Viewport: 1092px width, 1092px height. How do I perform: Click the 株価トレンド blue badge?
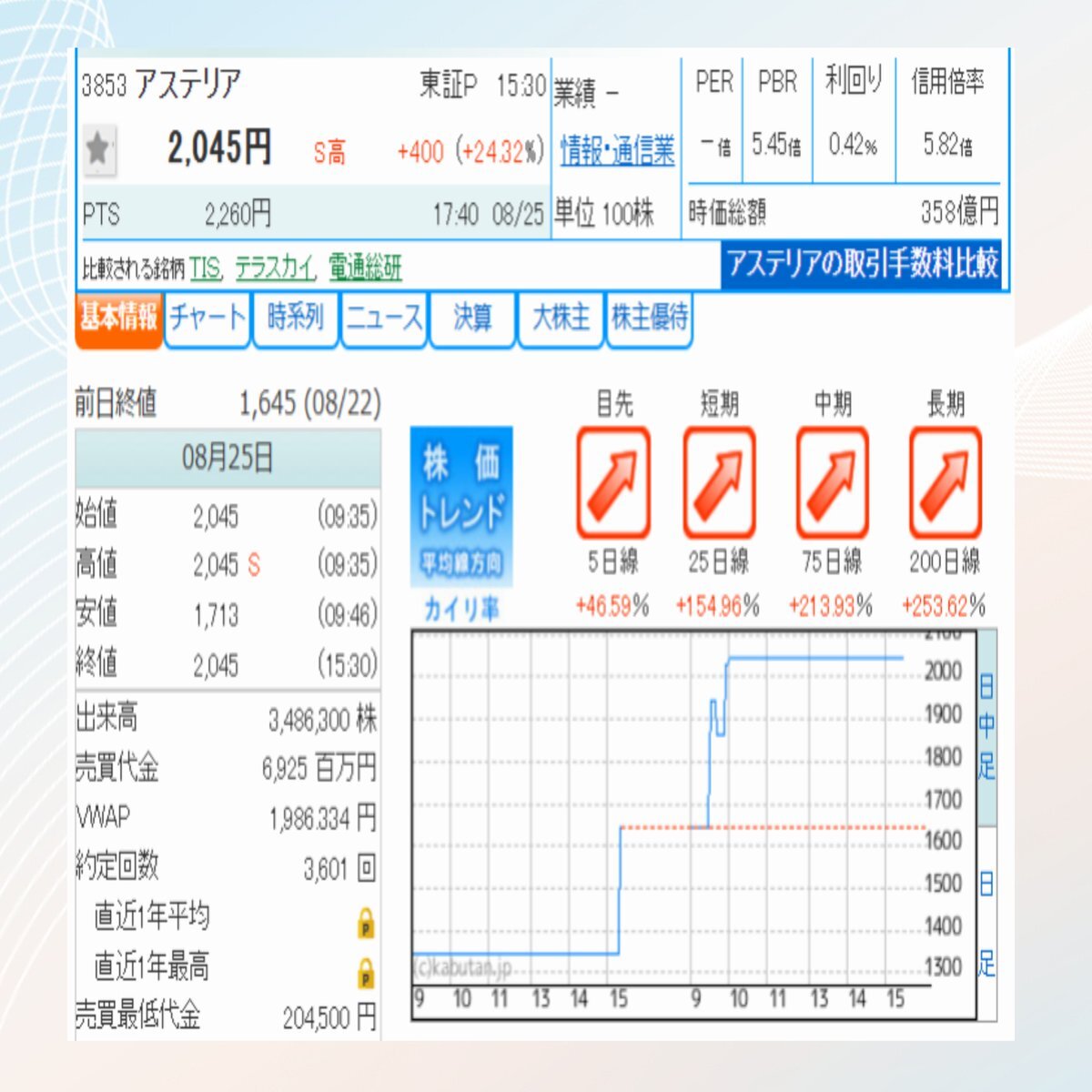[460, 506]
